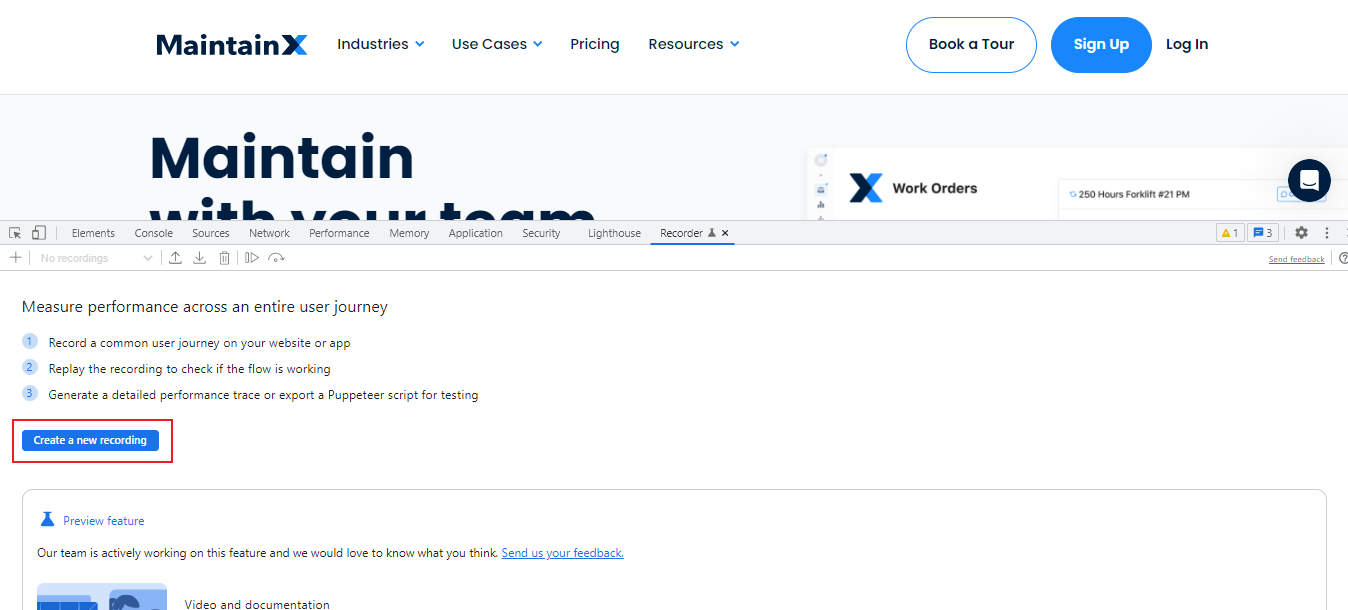Open the 'No recordings' dropdown
Screen dimensions: 1348x610
point(96,258)
